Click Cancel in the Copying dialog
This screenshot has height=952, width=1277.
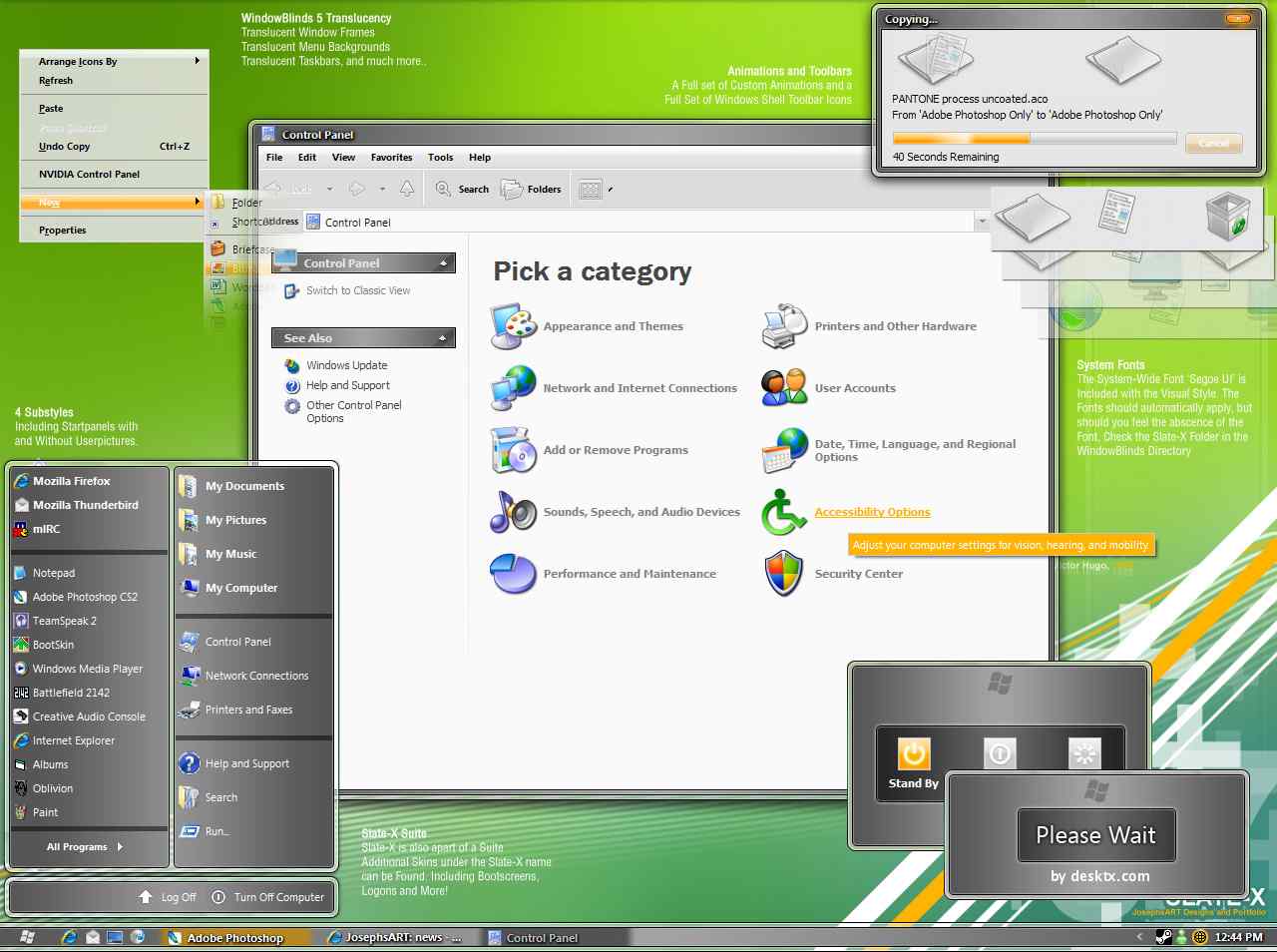(1213, 143)
